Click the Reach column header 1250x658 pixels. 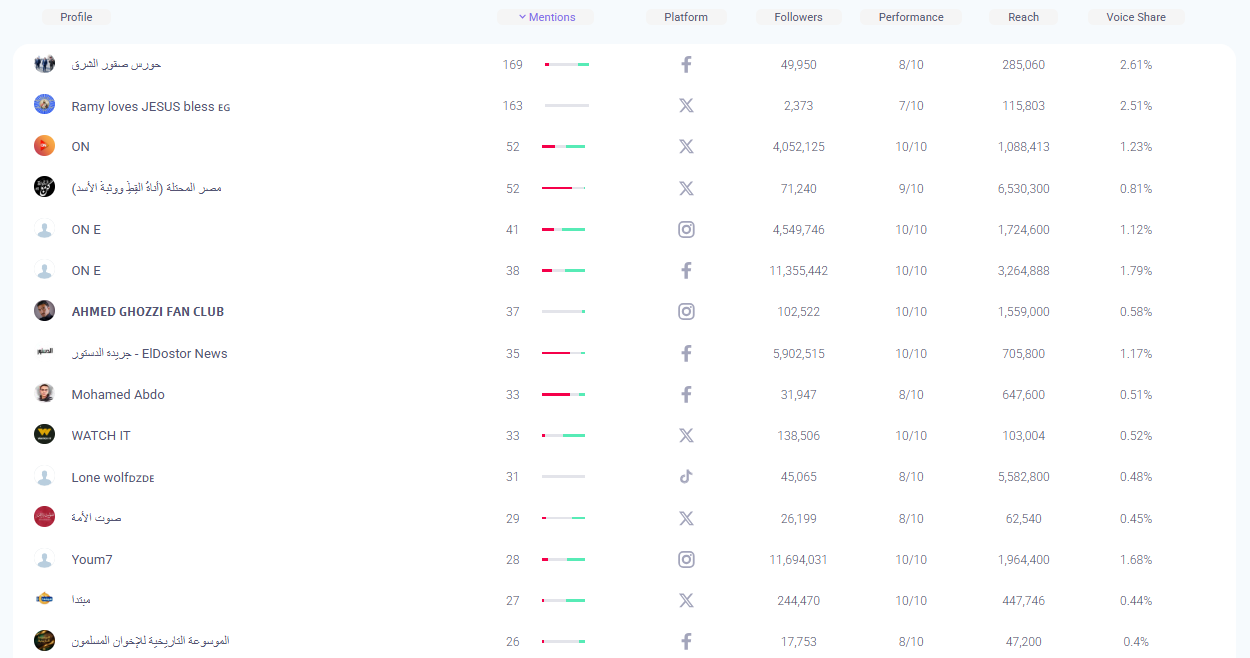1023,17
